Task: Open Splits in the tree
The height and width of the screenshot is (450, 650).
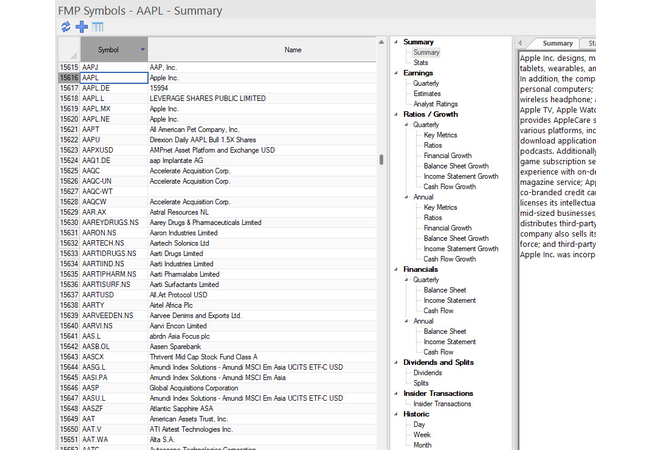Action: (x=421, y=383)
